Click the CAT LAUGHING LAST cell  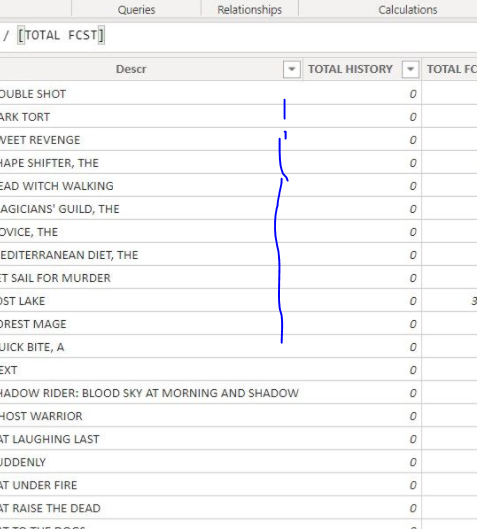(x=151, y=439)
